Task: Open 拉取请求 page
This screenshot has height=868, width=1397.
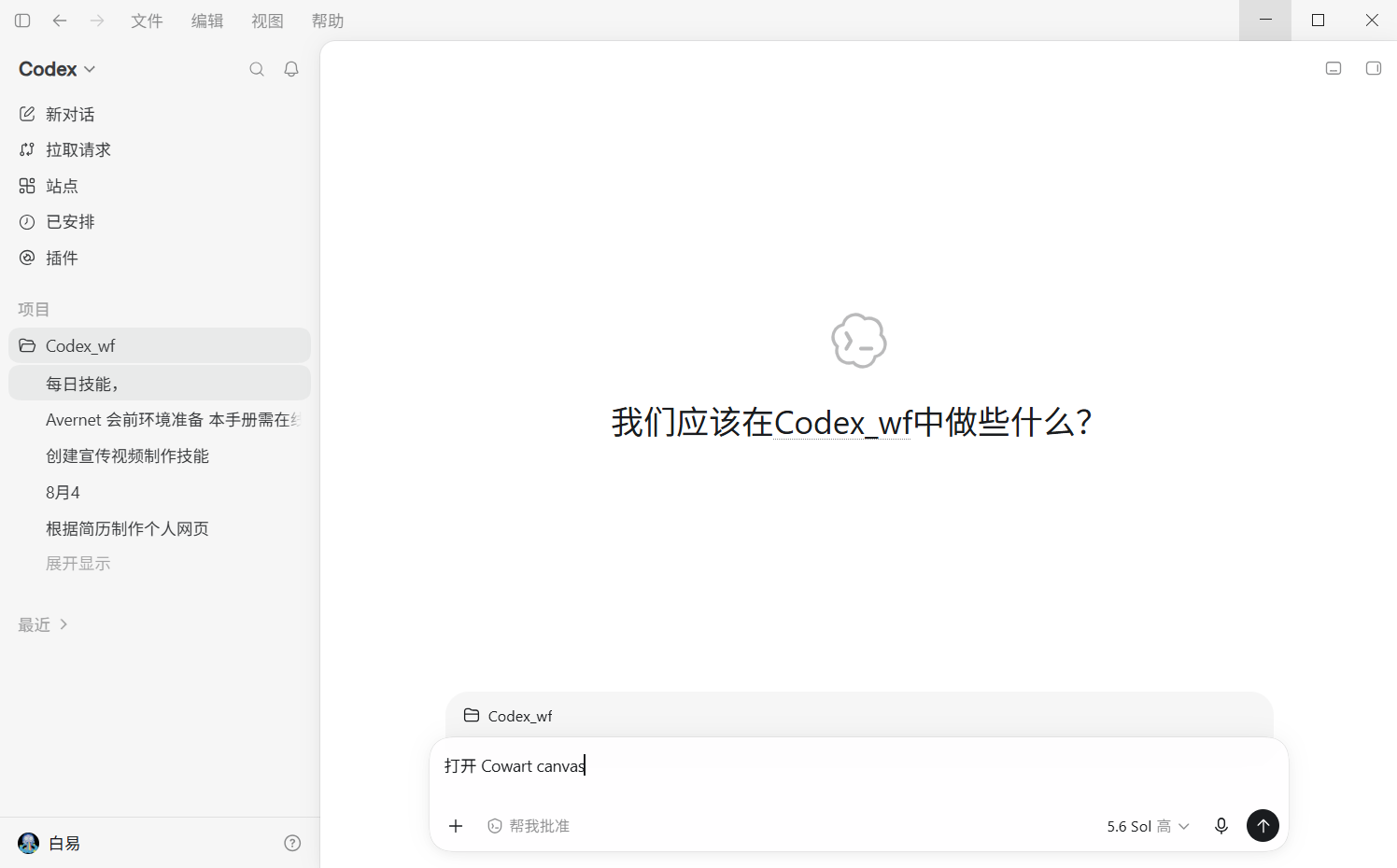Action: (x=160, y=149)
